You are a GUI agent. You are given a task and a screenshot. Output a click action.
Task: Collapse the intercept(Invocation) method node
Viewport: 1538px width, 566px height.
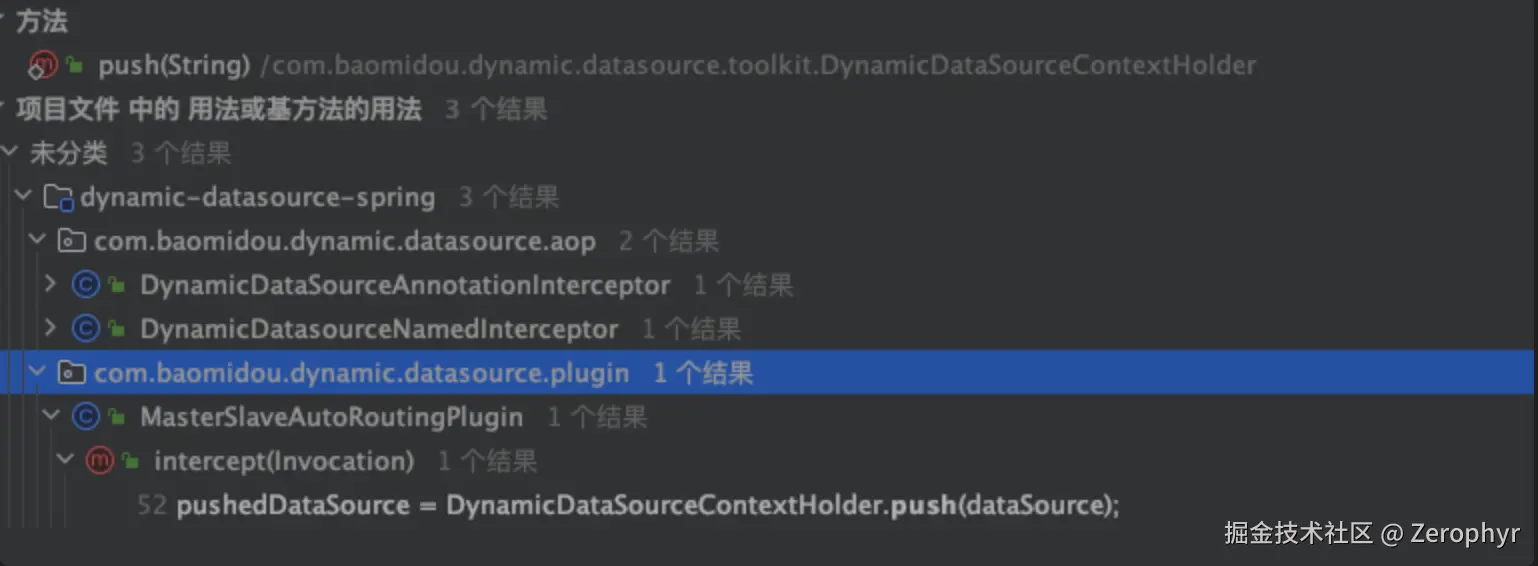tap(65, 461)
